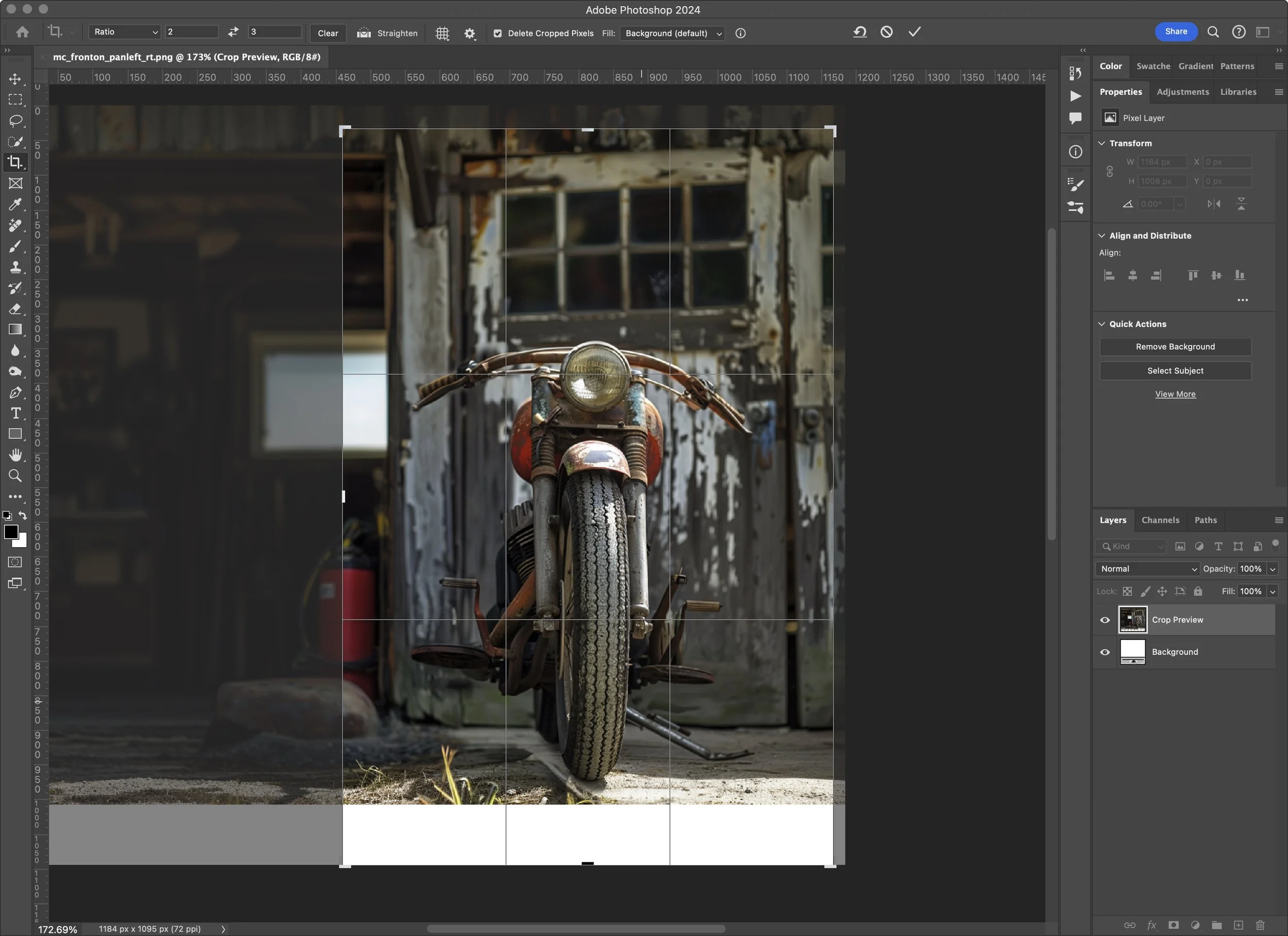Toggle Delete Cropped Pixels checkbox
Viewport: 1288px width, 936px height.
pyautogui.click(x=498, y=33)
